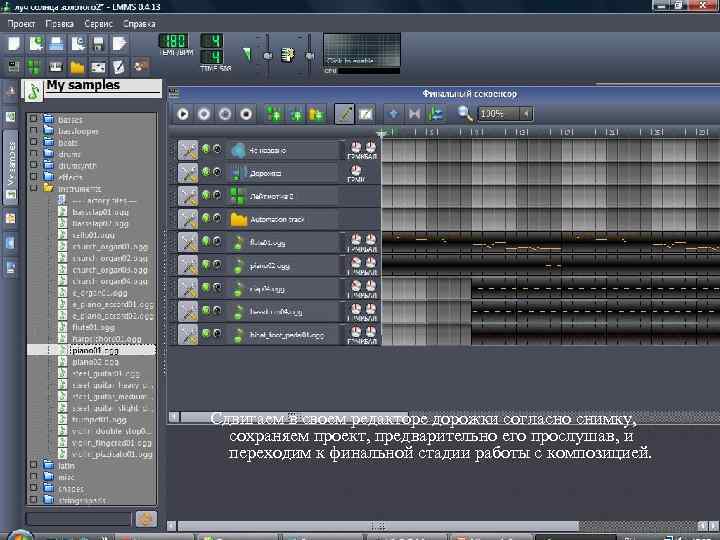The image size is (720, 540).
Task: Show the Project Notes icon
Action: (119, 67)
